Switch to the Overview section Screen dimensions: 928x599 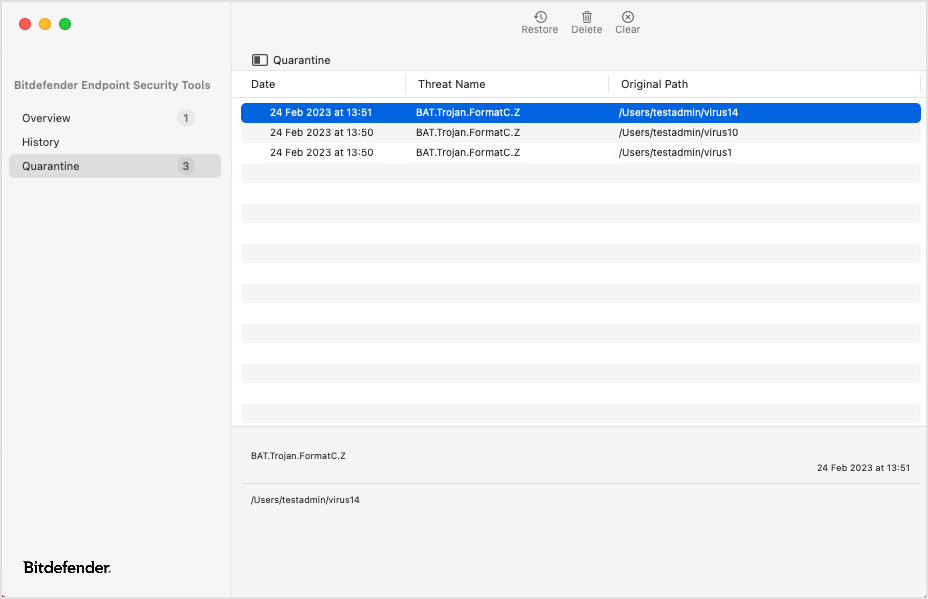(x=46, y=117)
